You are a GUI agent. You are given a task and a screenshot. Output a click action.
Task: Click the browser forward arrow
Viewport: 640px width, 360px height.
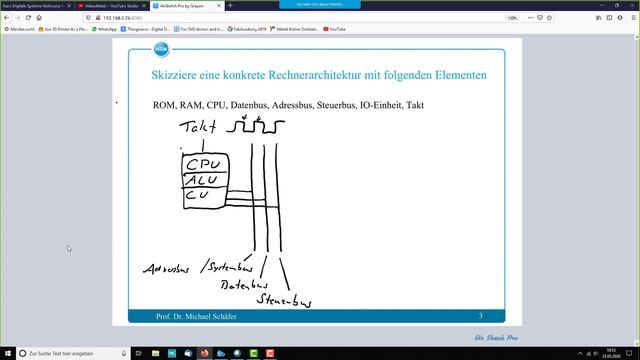click(x=18, y=18)
